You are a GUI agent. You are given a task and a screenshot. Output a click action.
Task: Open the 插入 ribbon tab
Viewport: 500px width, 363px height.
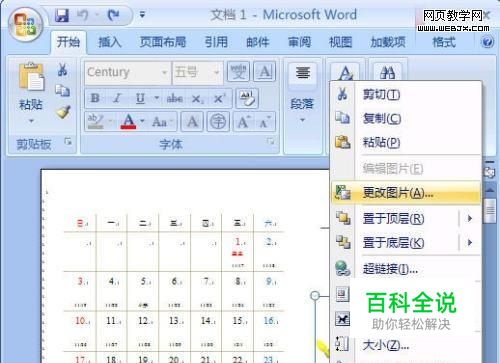click(x=110, y=42)
